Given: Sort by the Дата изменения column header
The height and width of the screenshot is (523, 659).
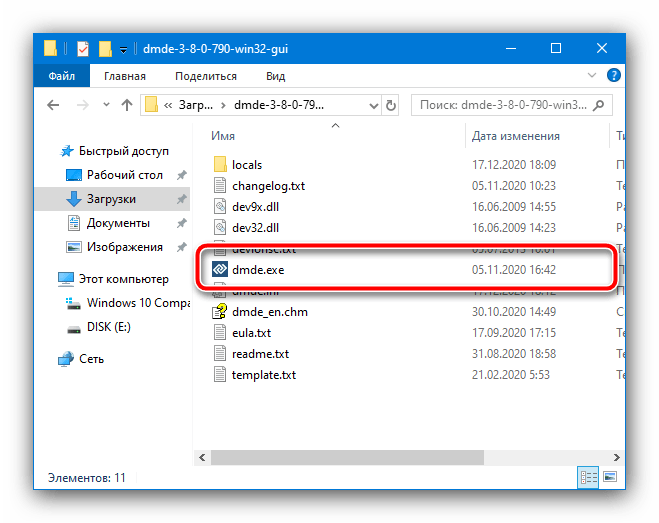Looking at the screenshot, I should pyautogui.click(x=516, y=136).
